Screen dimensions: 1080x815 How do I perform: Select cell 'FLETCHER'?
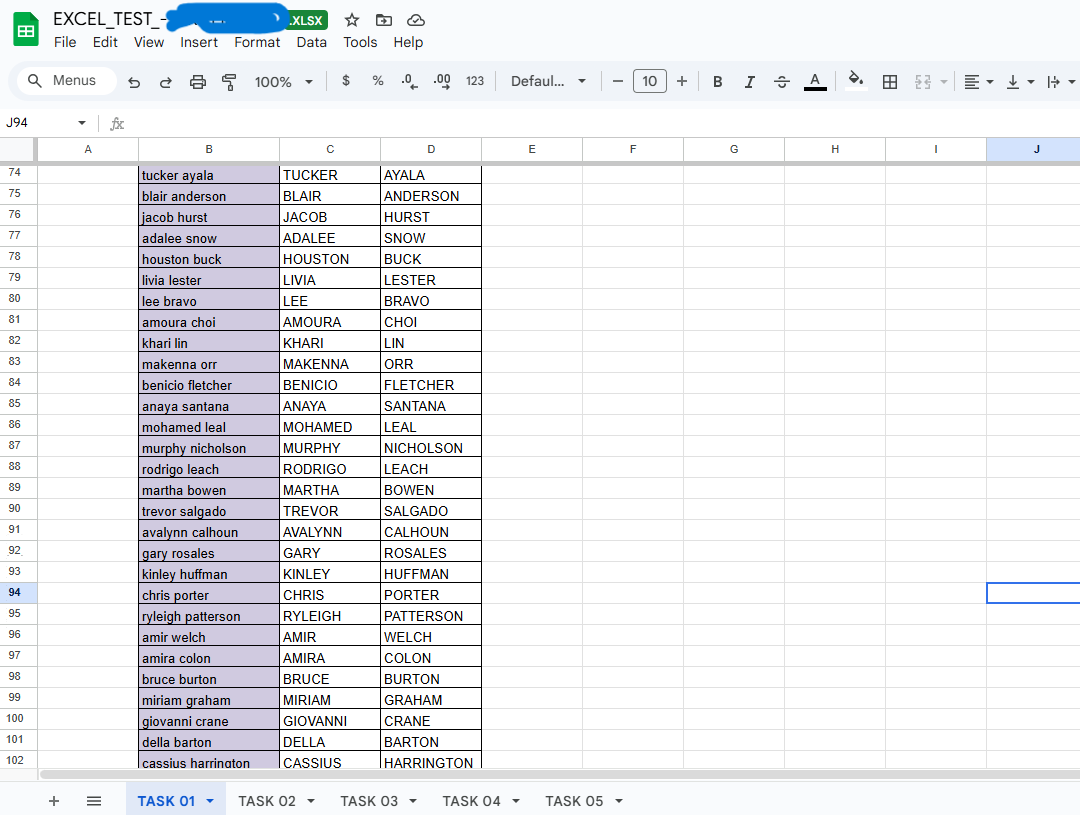[x=430, y=384]
